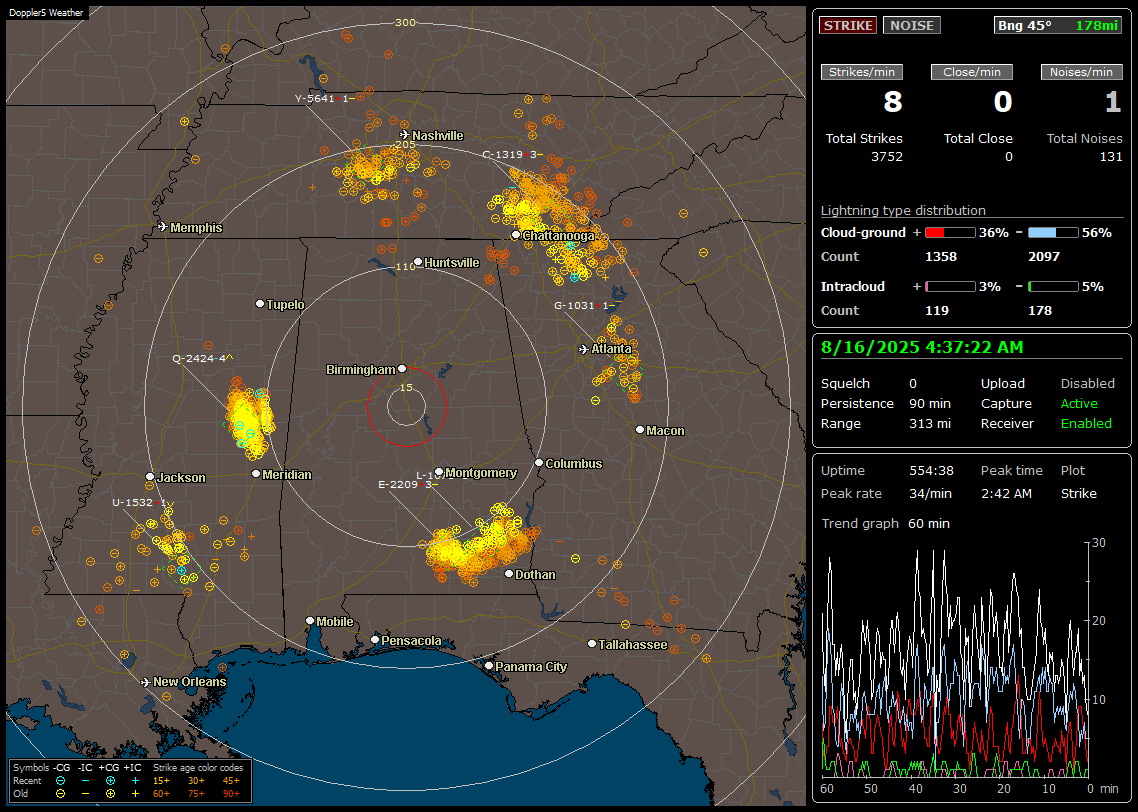1138x812 pixels.
Task: Click the Tallahassee city marker dot
Action: 592,644
